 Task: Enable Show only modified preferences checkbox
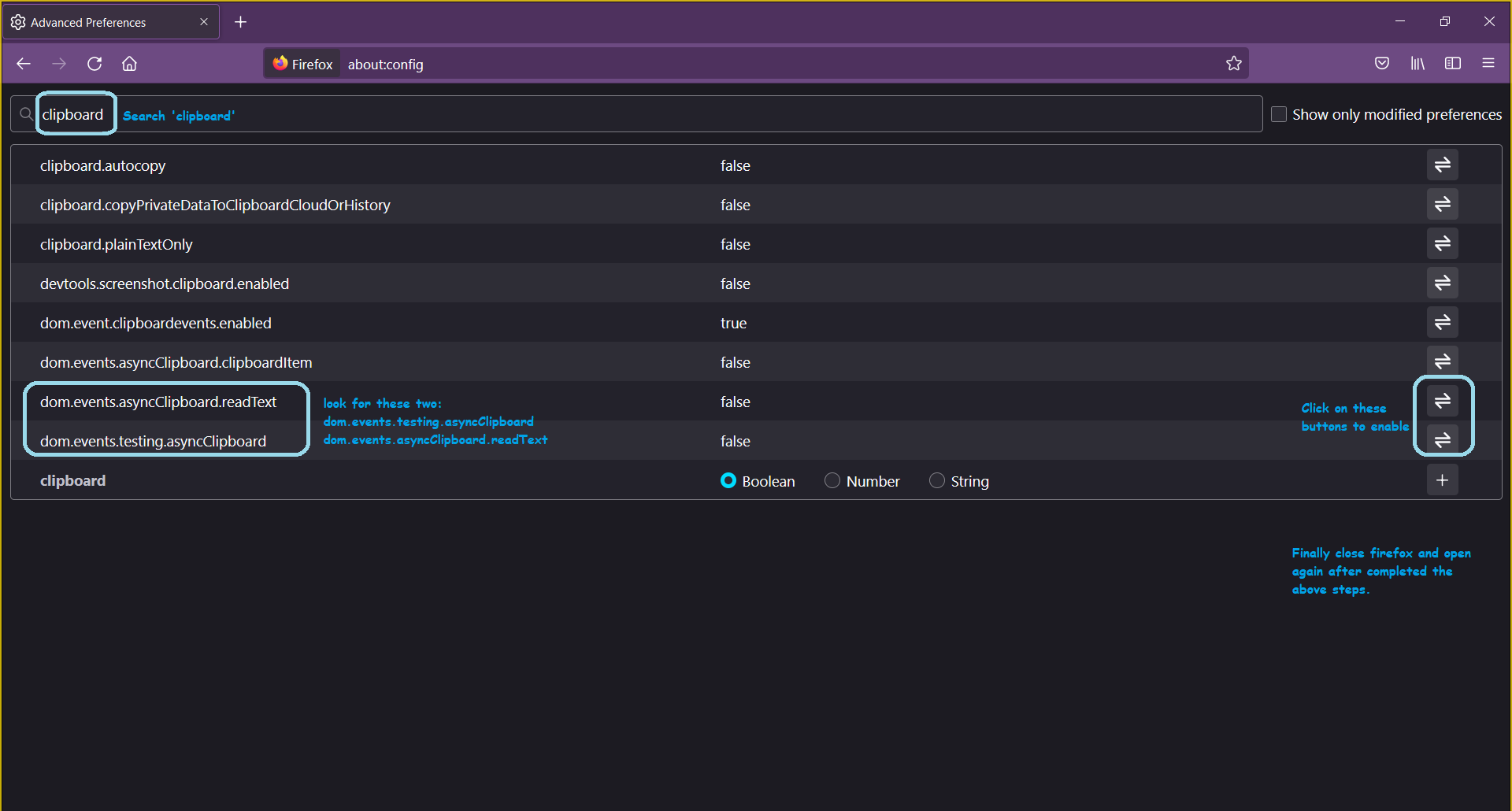1279,113
